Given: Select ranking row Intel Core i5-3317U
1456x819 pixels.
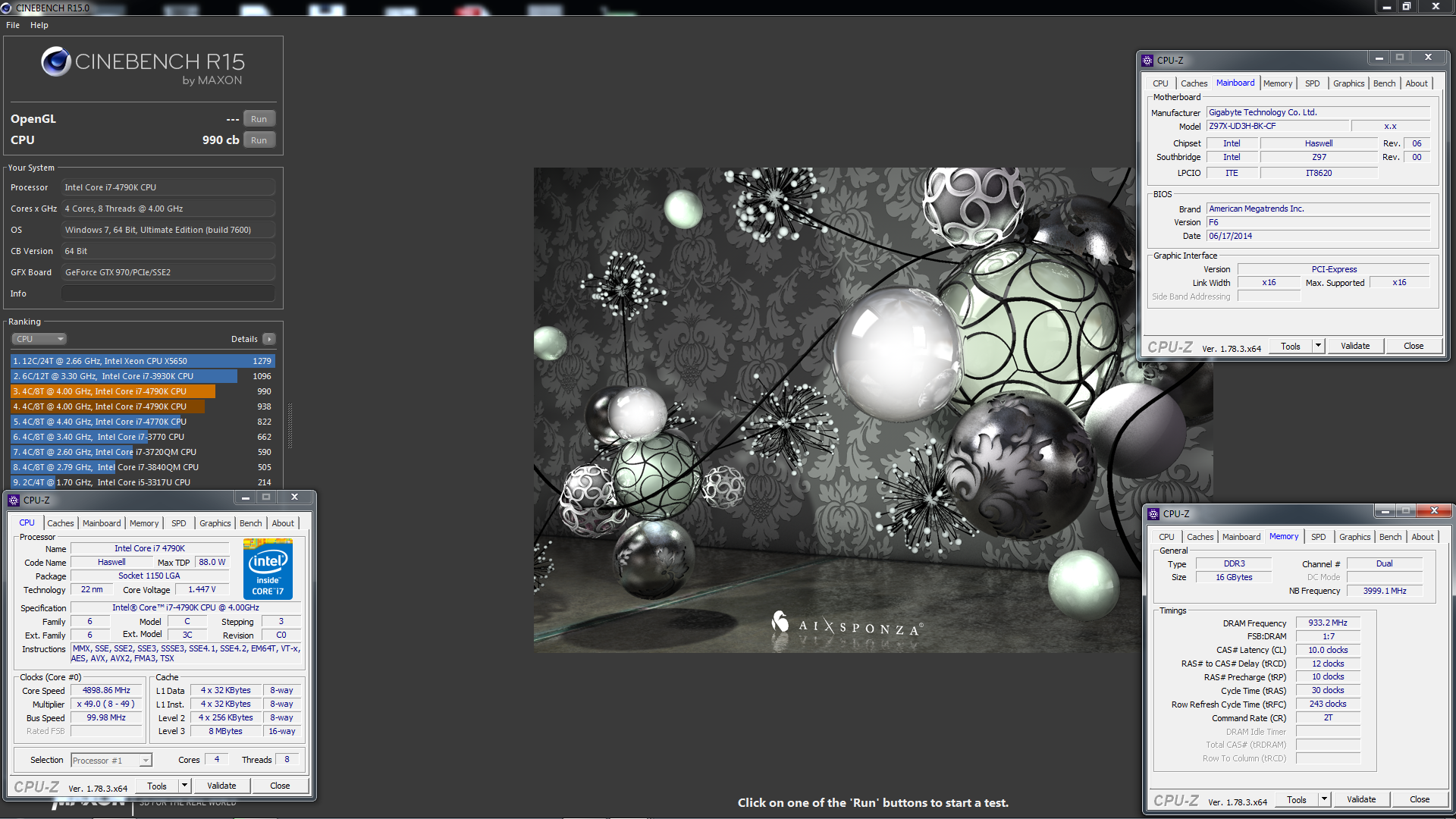Looking at the screenshot, I should click(x=143, y=482).
